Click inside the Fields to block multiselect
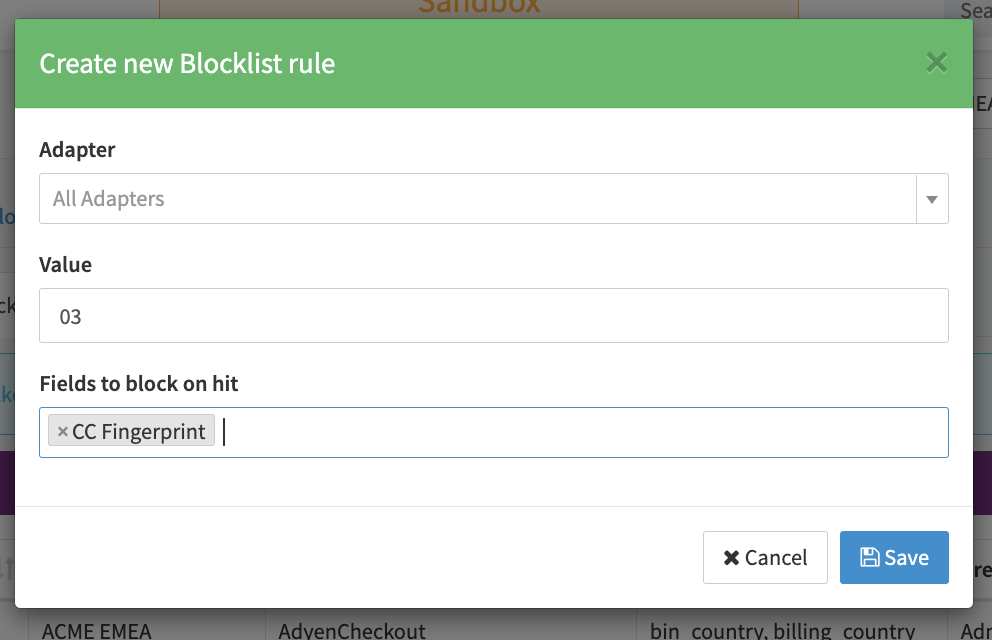 (580, 432)
